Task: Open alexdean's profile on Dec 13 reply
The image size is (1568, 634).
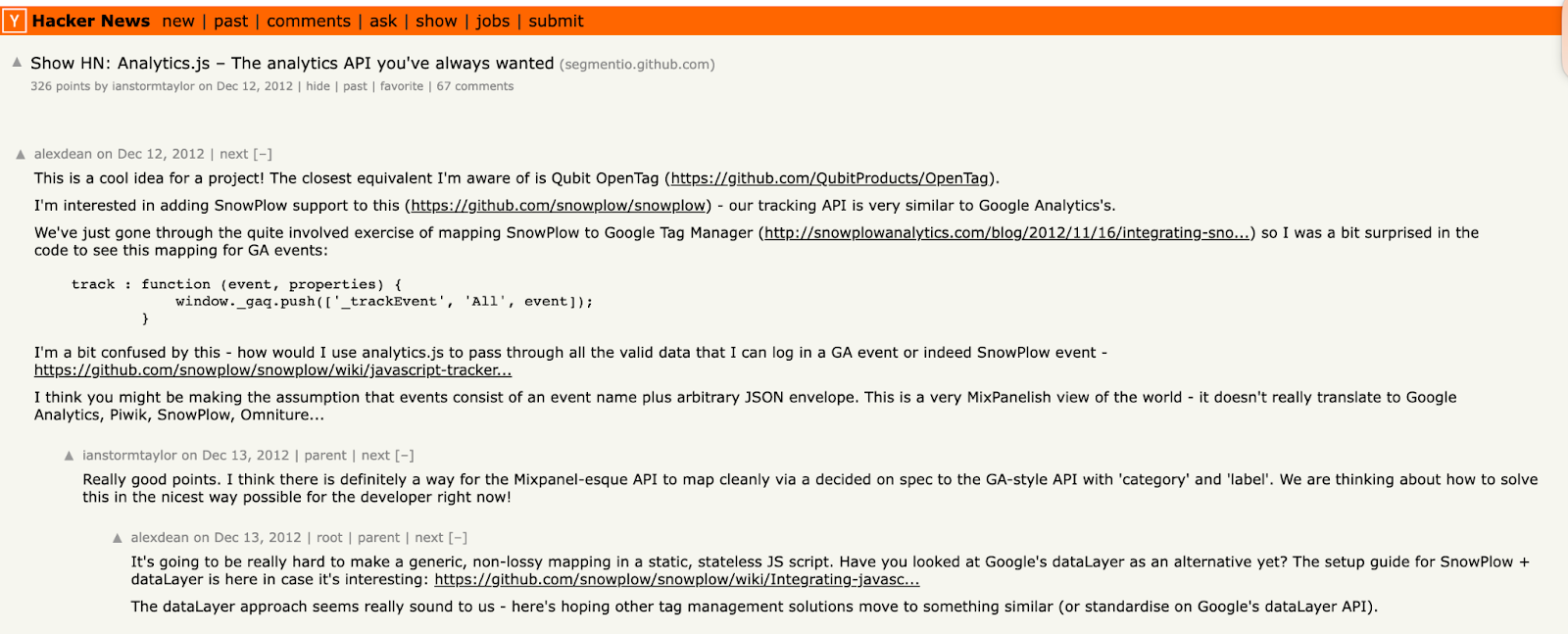Action: tap(160, 538)
